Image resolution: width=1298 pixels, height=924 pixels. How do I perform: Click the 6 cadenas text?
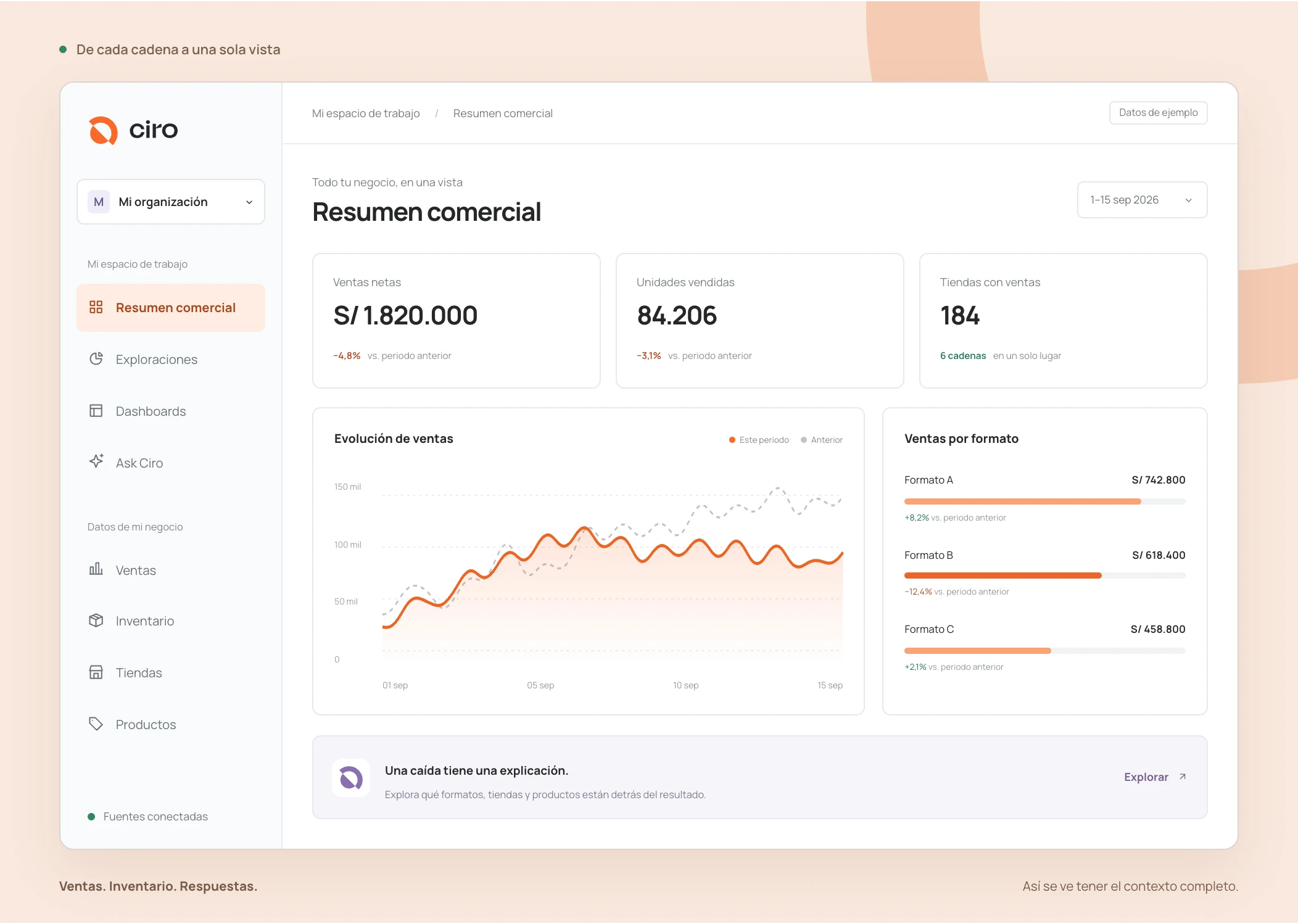pyautogui.click(x=963, y=356)
